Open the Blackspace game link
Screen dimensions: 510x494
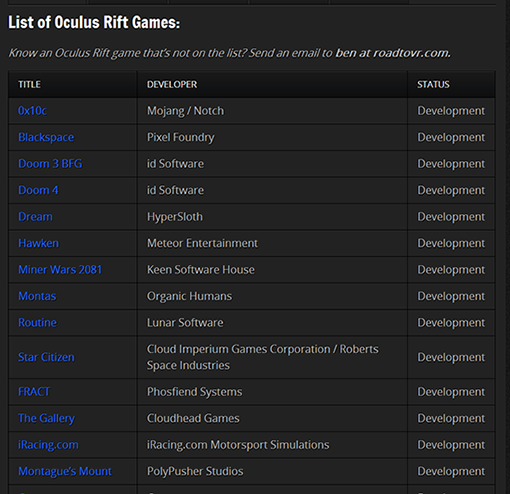pos(46,137)
